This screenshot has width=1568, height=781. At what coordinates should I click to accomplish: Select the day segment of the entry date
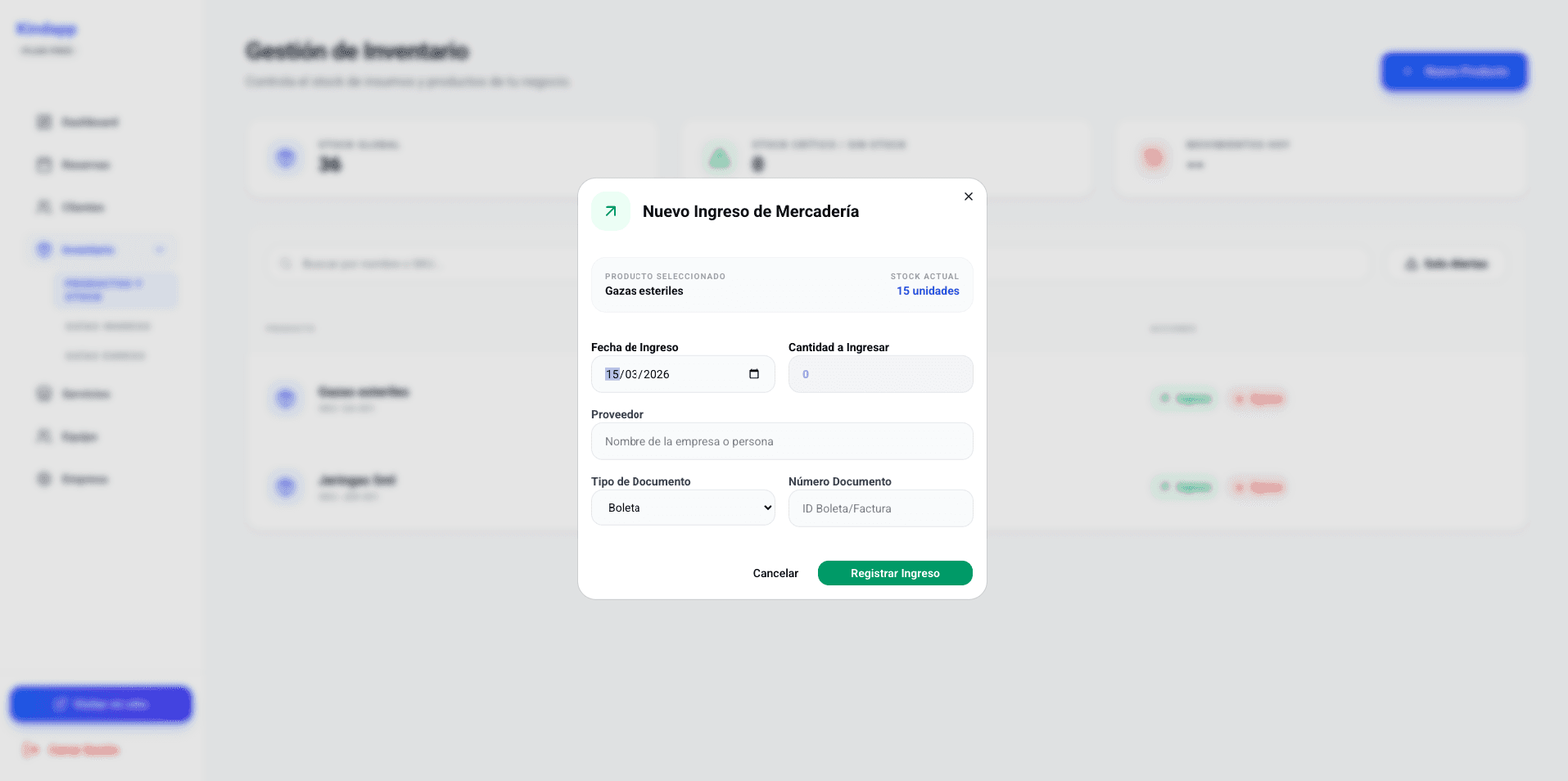click(612, 374)
